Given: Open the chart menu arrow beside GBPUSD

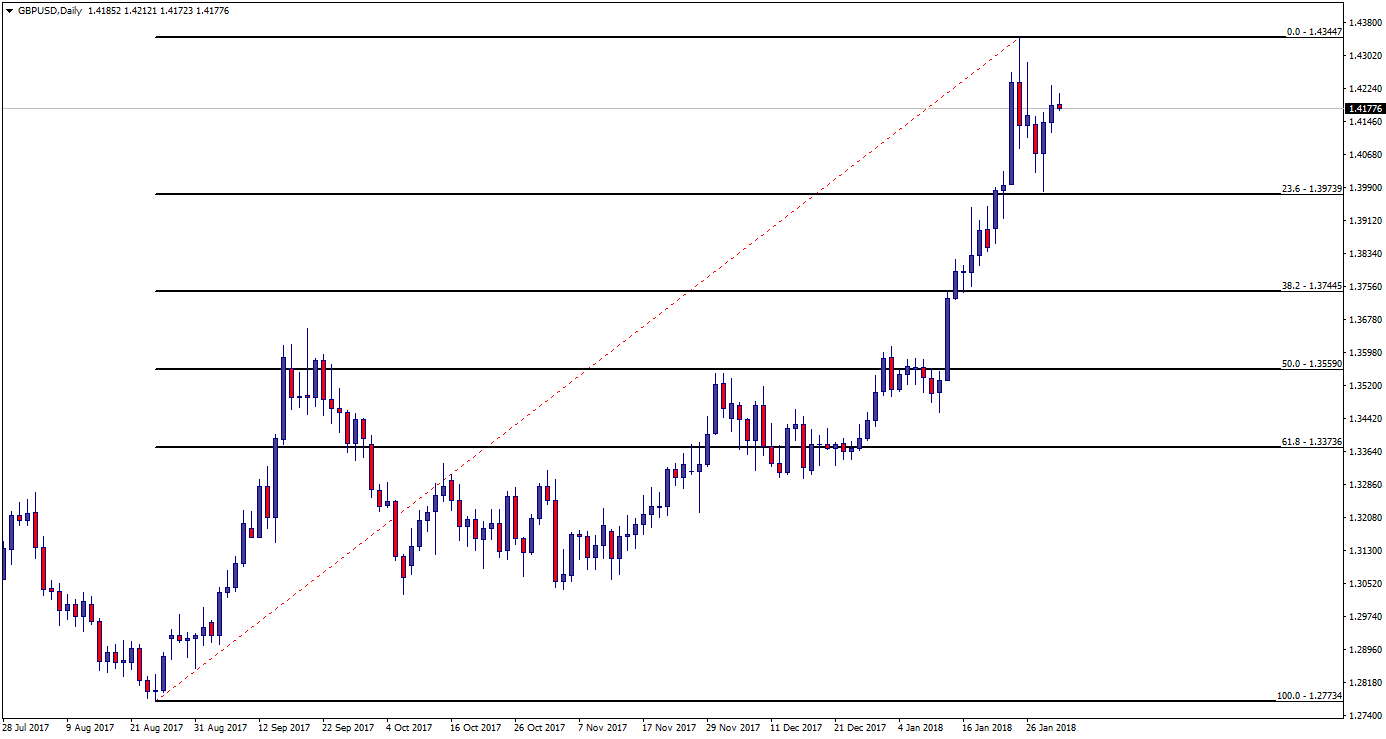Looking at the screenshot, I should (x=9, y=10).
